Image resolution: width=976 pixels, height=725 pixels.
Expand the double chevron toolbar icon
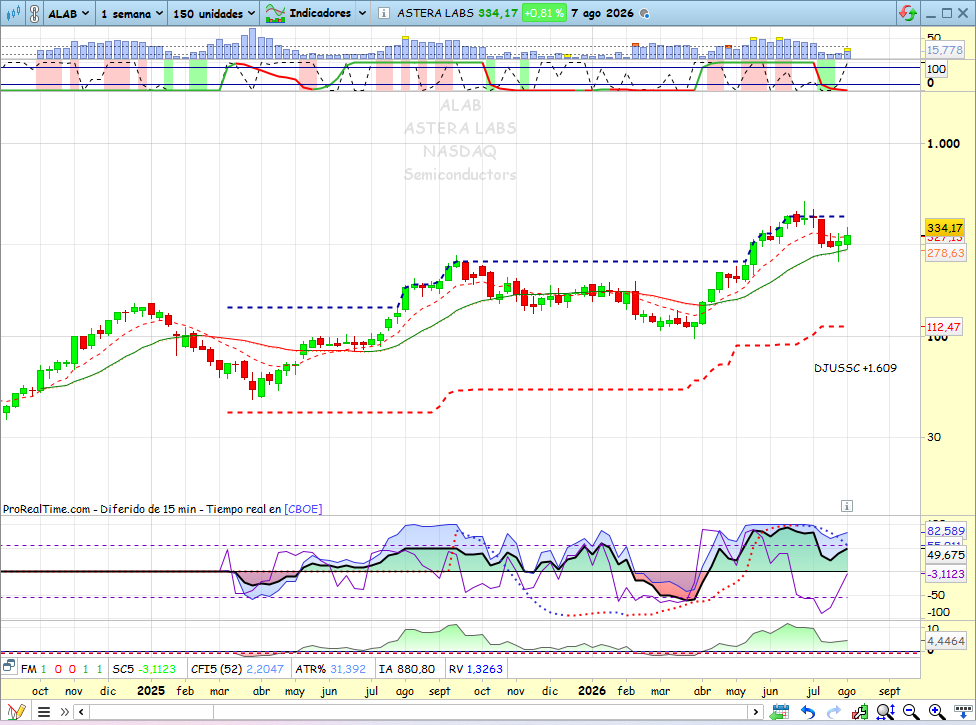[65, 711]
